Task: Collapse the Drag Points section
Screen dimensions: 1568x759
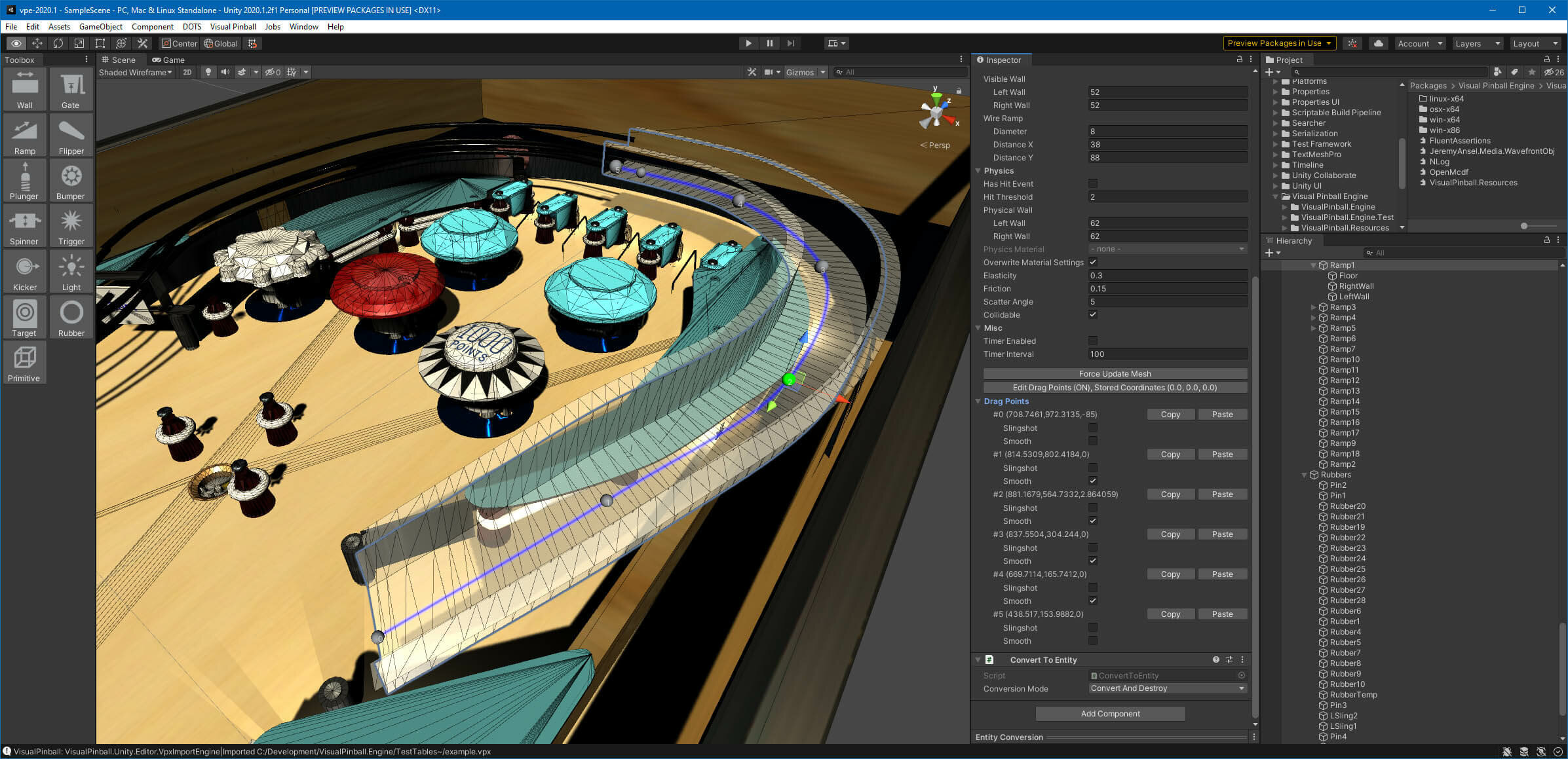Action: 978,401
